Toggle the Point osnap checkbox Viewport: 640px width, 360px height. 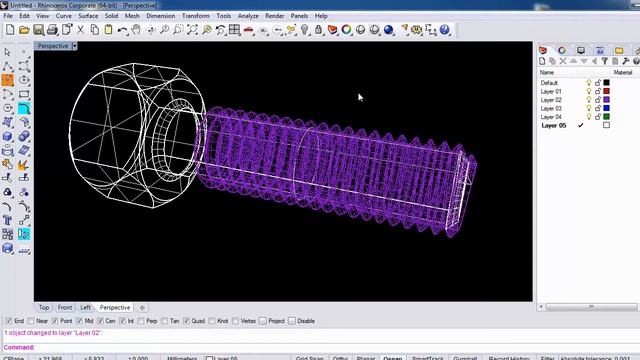click(x=55, y=321)
